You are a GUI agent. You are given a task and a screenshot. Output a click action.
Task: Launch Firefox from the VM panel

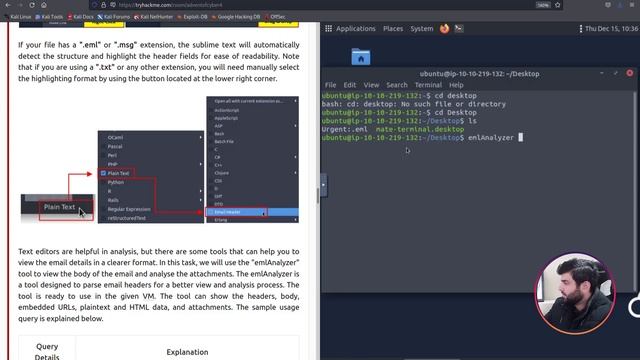coord(444,29)
